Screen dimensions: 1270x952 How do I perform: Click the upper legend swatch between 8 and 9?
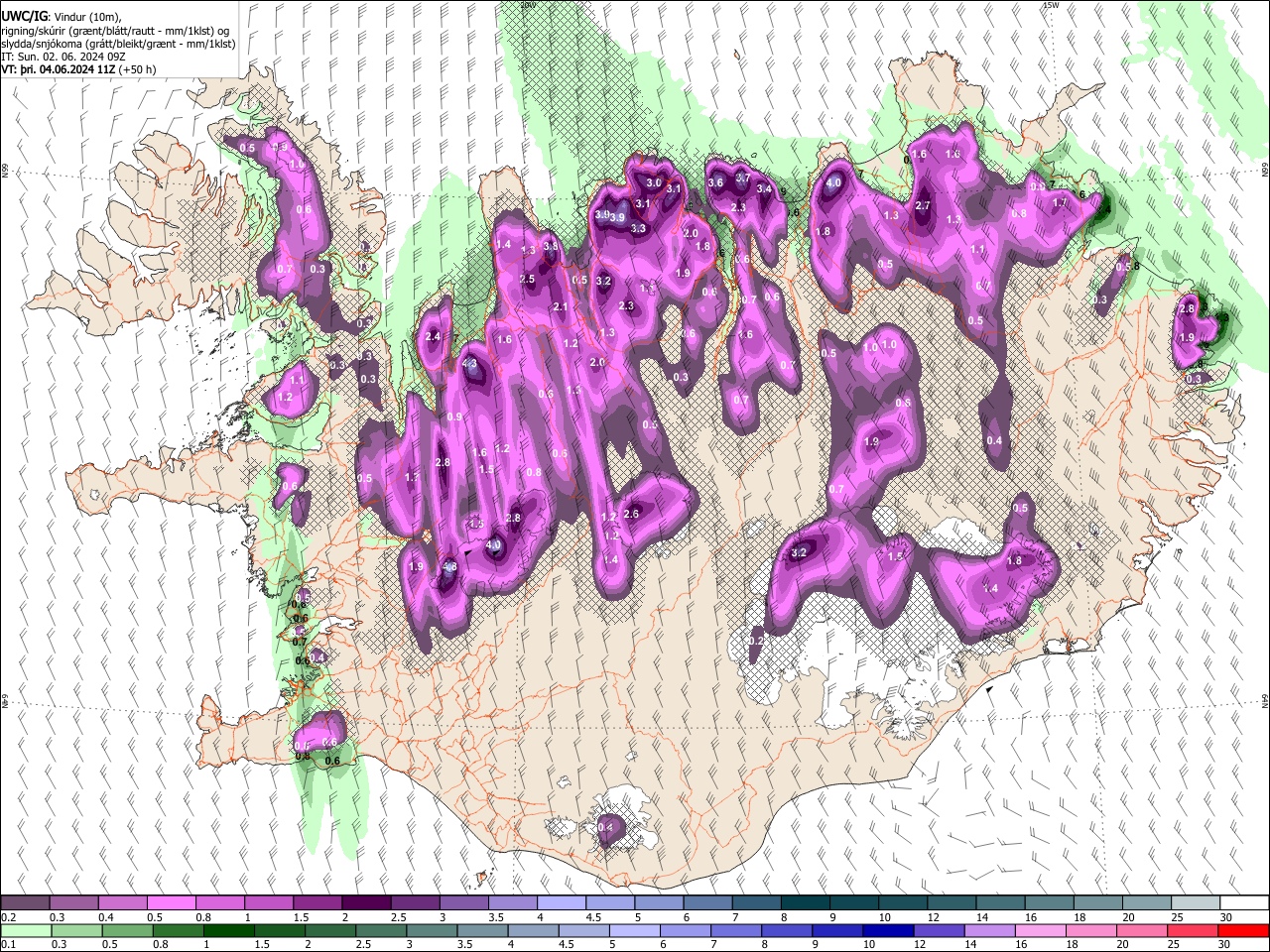(x=806, y=903)
